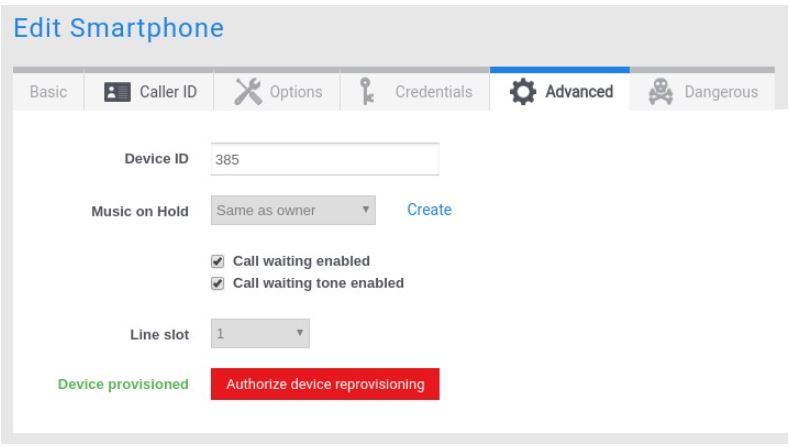The height and width of the screenshot is (447, 789).
Task: Click the Advanced gear icon
Action: point(522,92)
